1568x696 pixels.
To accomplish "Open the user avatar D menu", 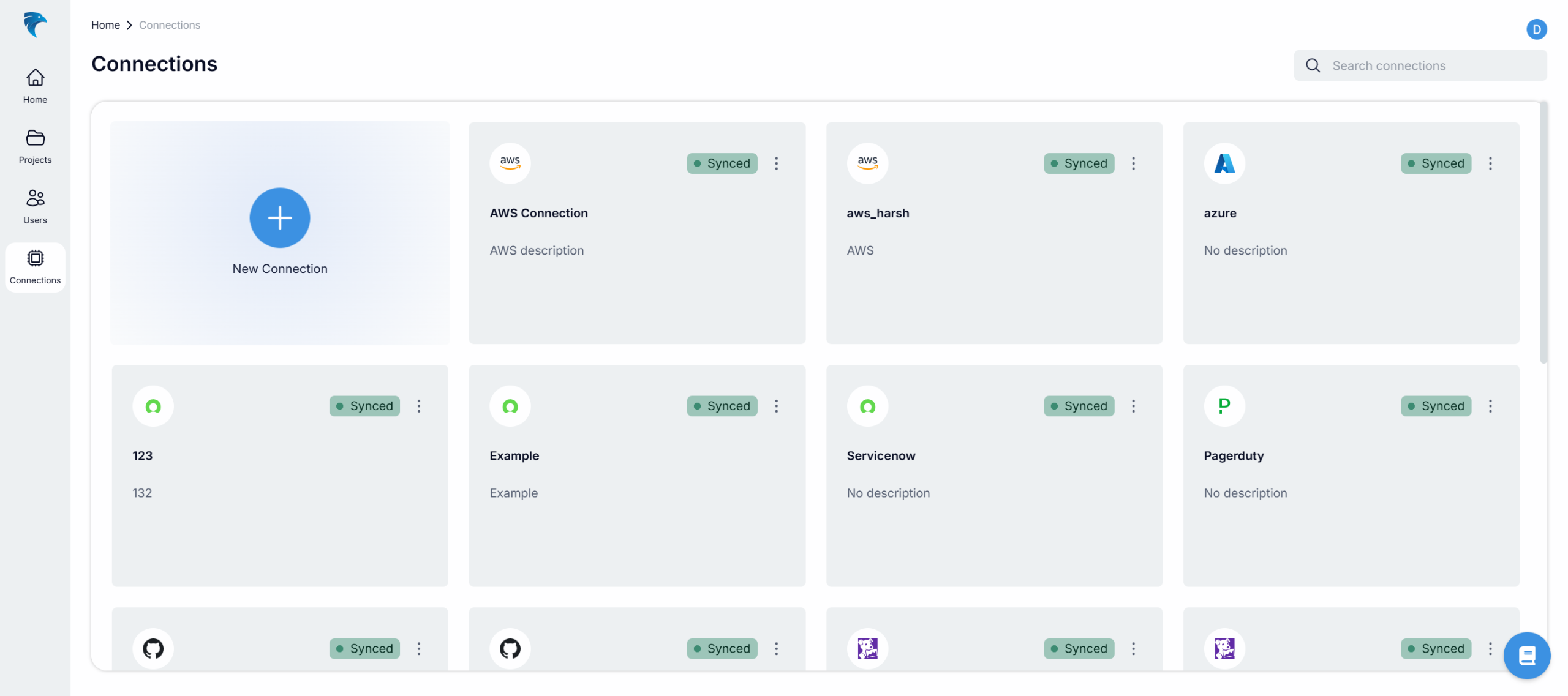I will coord(1536,29).
